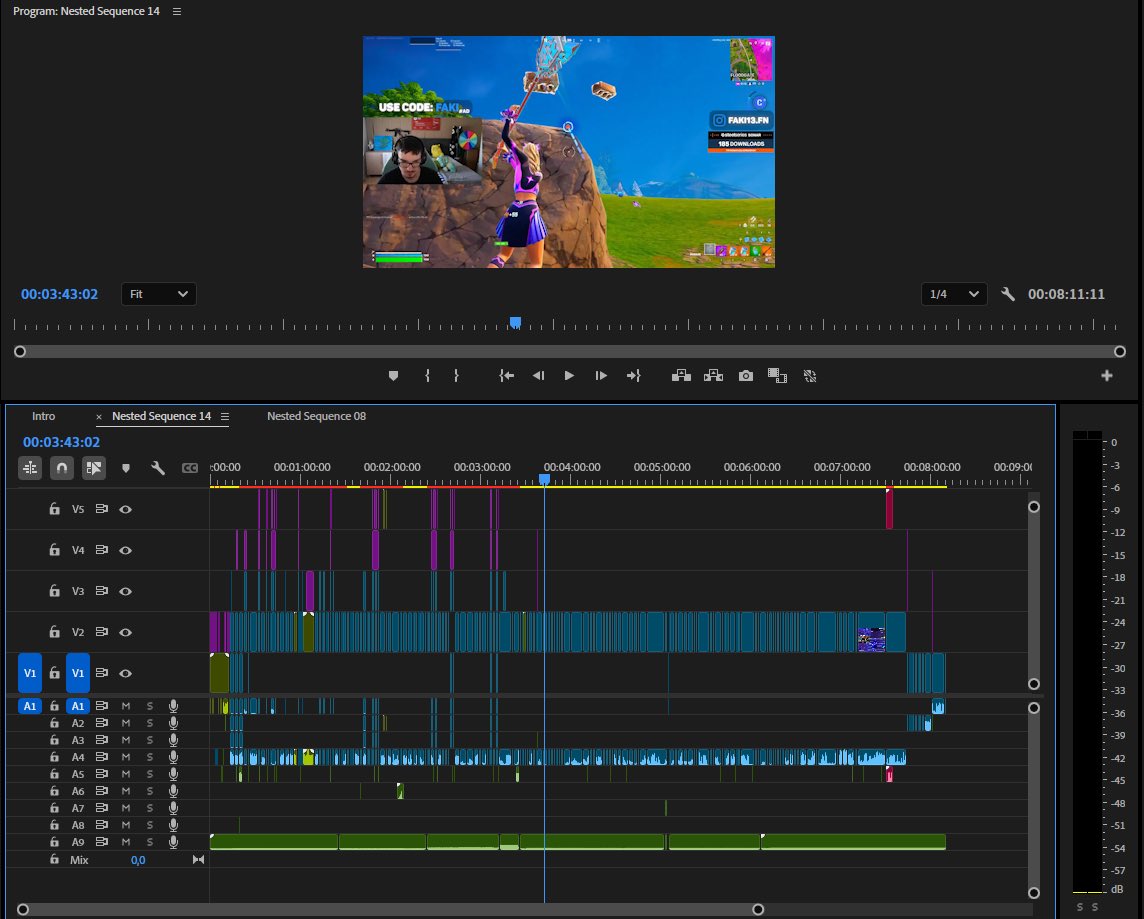Toggle V3 track visibility eye
The height and width of the screenshot is (919, 1144).
click(125, 591)
